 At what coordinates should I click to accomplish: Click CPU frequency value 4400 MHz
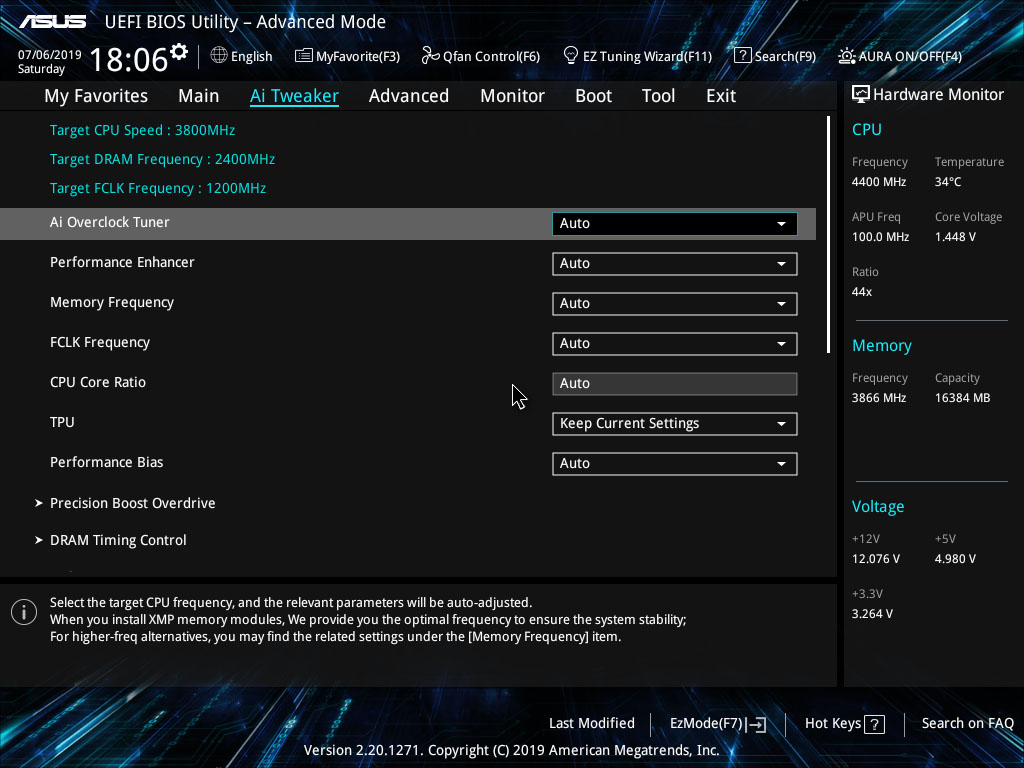click(x=879, y=182)
